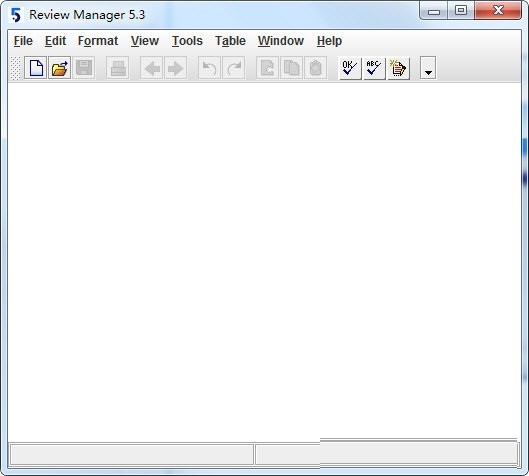The height and width of the screenshot is (476, 529).
Task: Open the View menu
Action: point(145,41)
